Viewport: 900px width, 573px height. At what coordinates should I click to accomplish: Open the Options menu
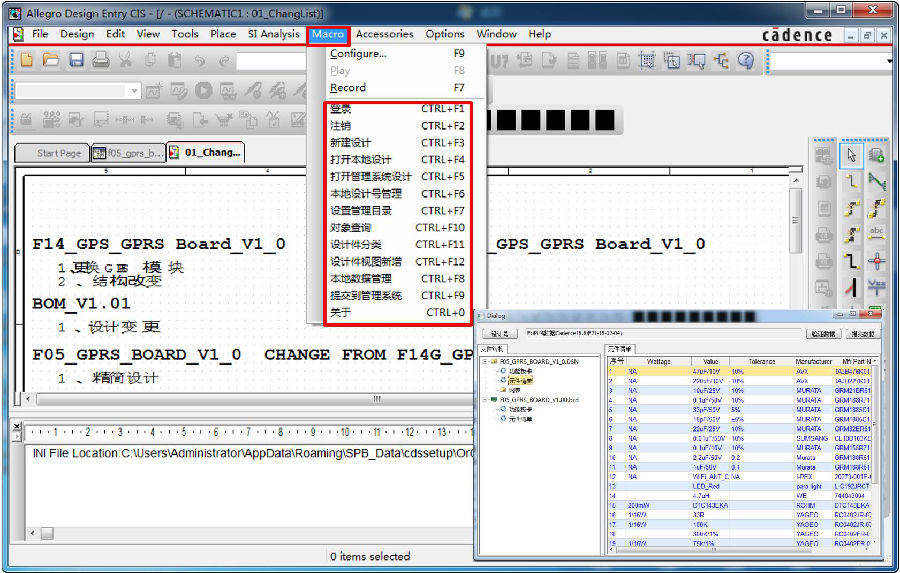click(x=445, y=34)
